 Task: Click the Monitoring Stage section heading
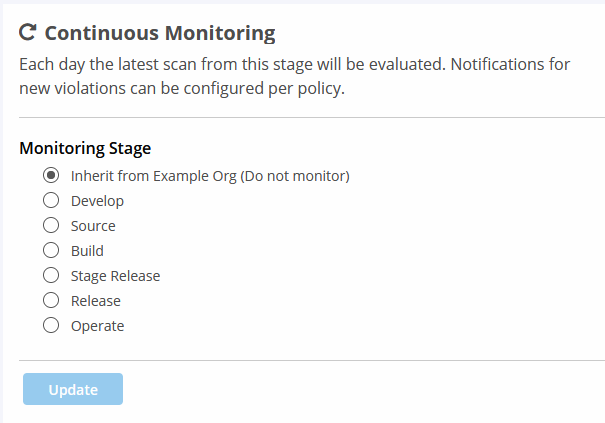[x=85, y=149]
